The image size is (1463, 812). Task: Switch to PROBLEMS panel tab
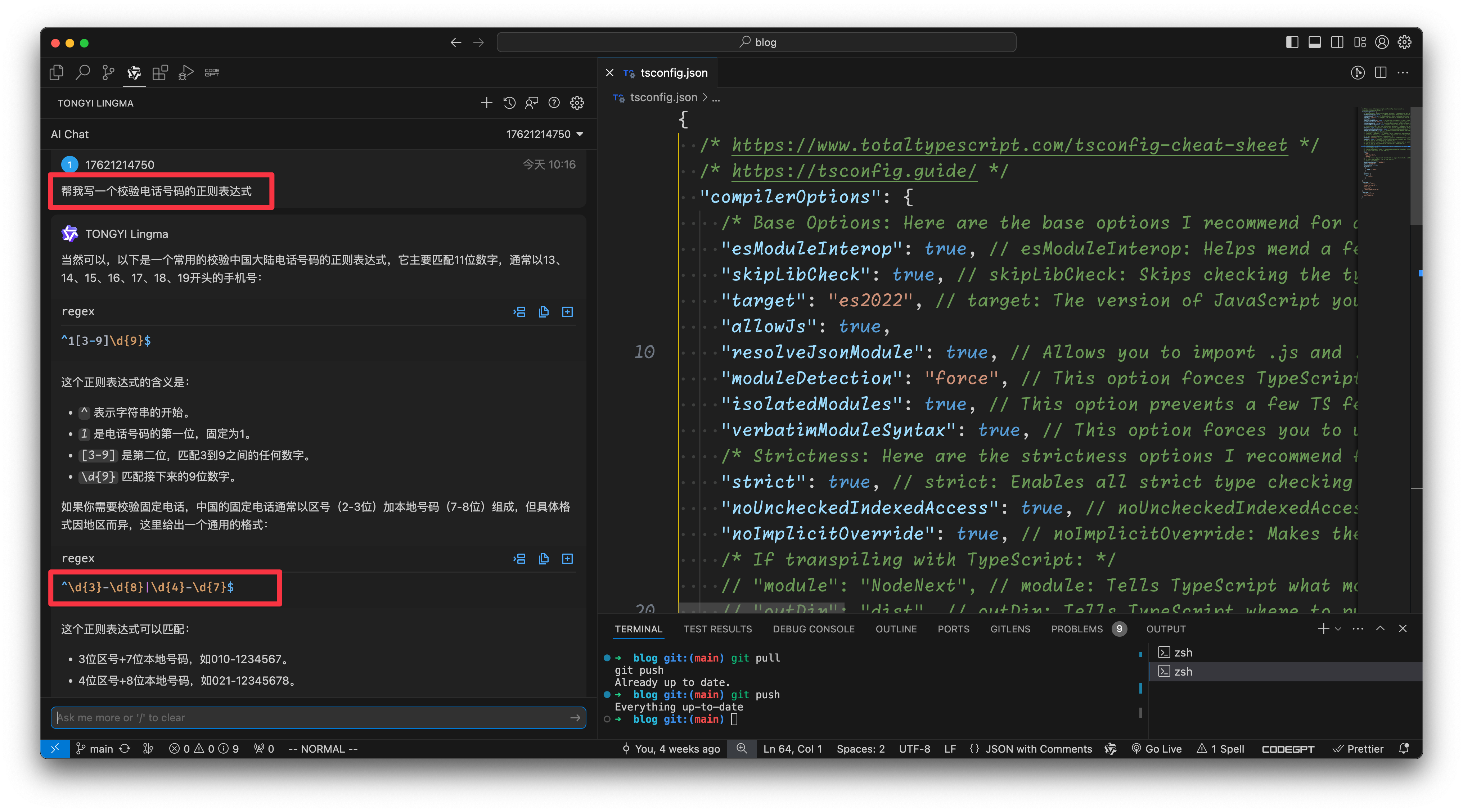(1077, 628)
